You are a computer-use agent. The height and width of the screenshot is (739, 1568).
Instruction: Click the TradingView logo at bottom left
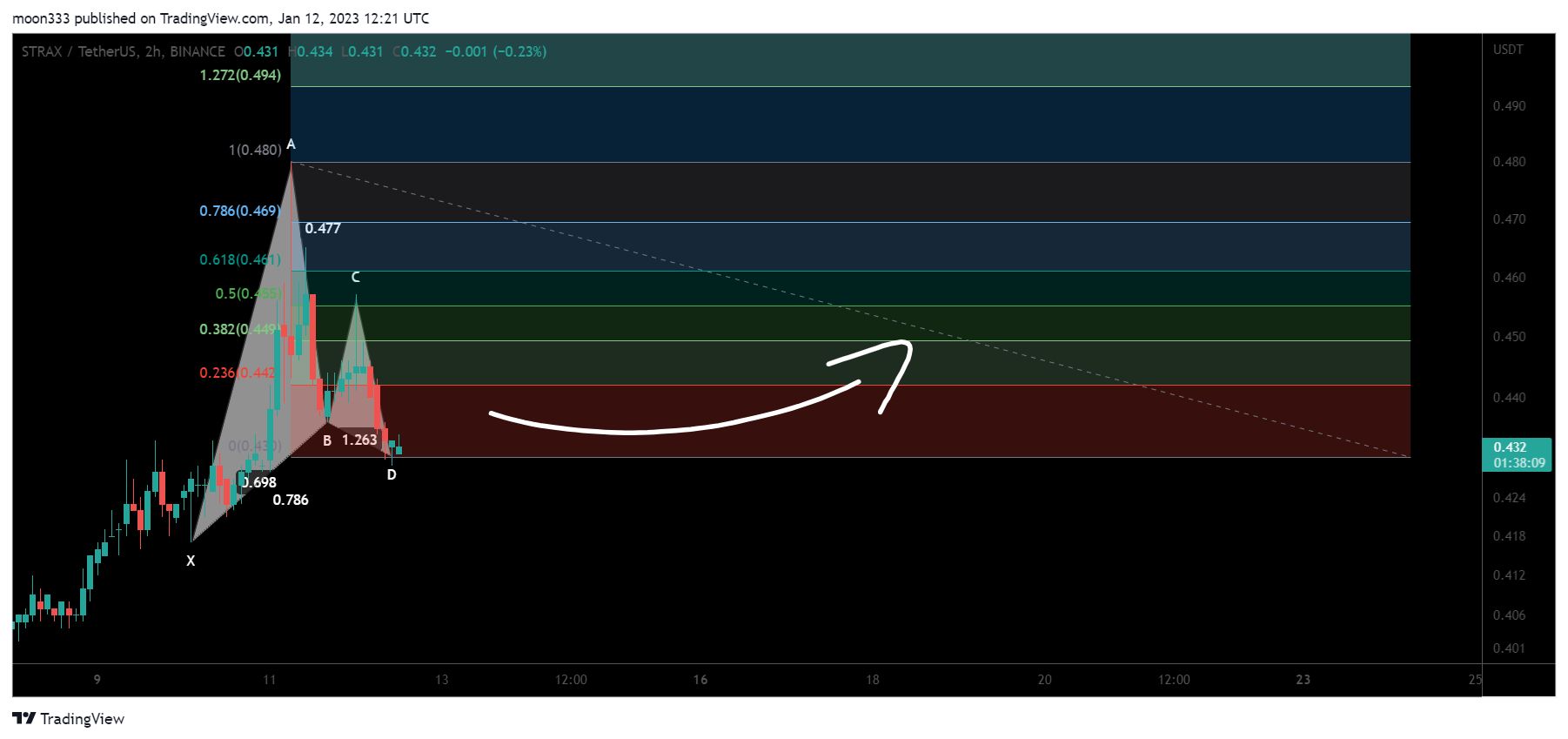(69, 719)
